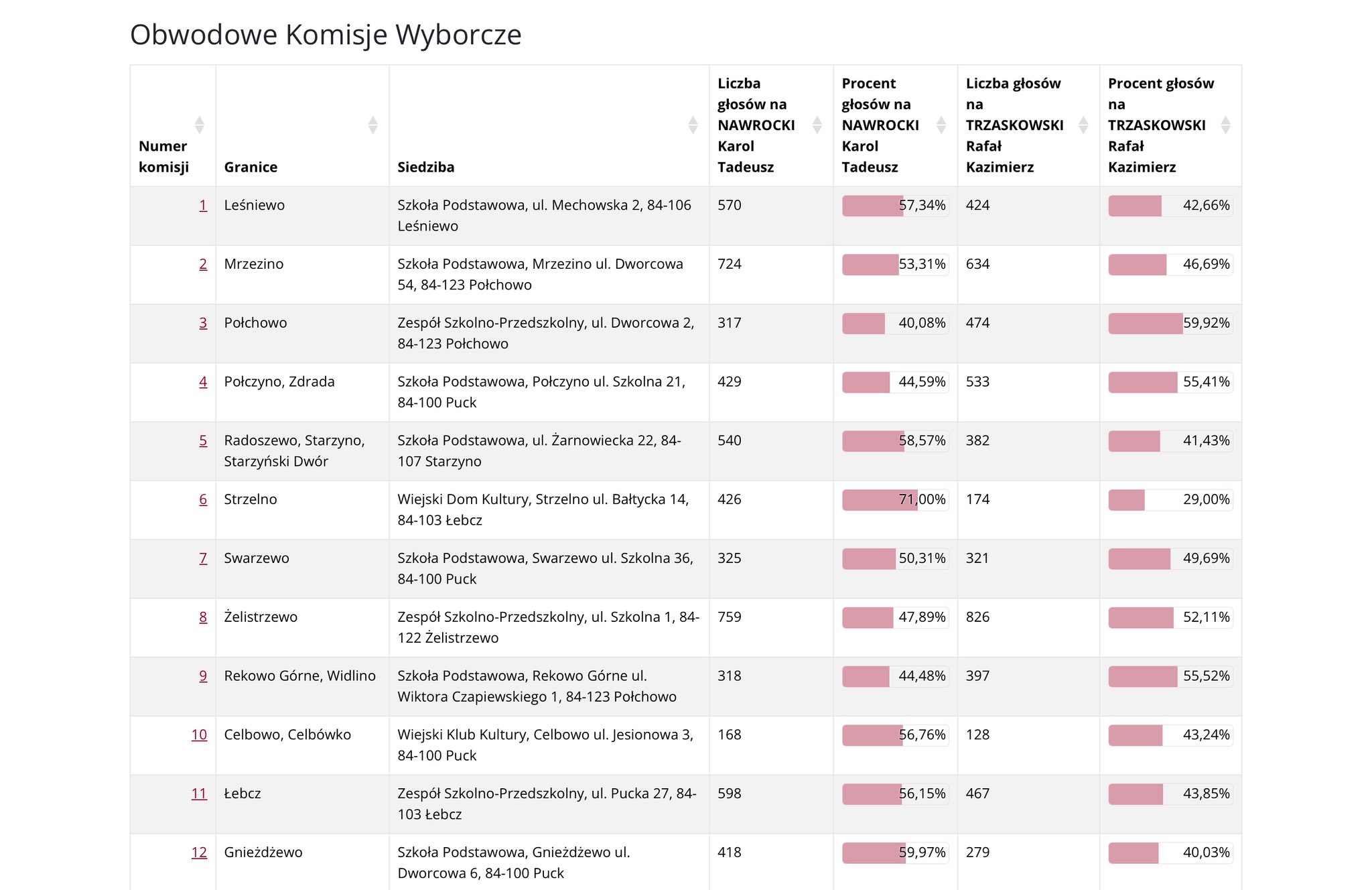Open commission 8 Żelistrzewo details
Image resolution: width=1372 pixels, height=890 pixels.
(x=203, y=617)
